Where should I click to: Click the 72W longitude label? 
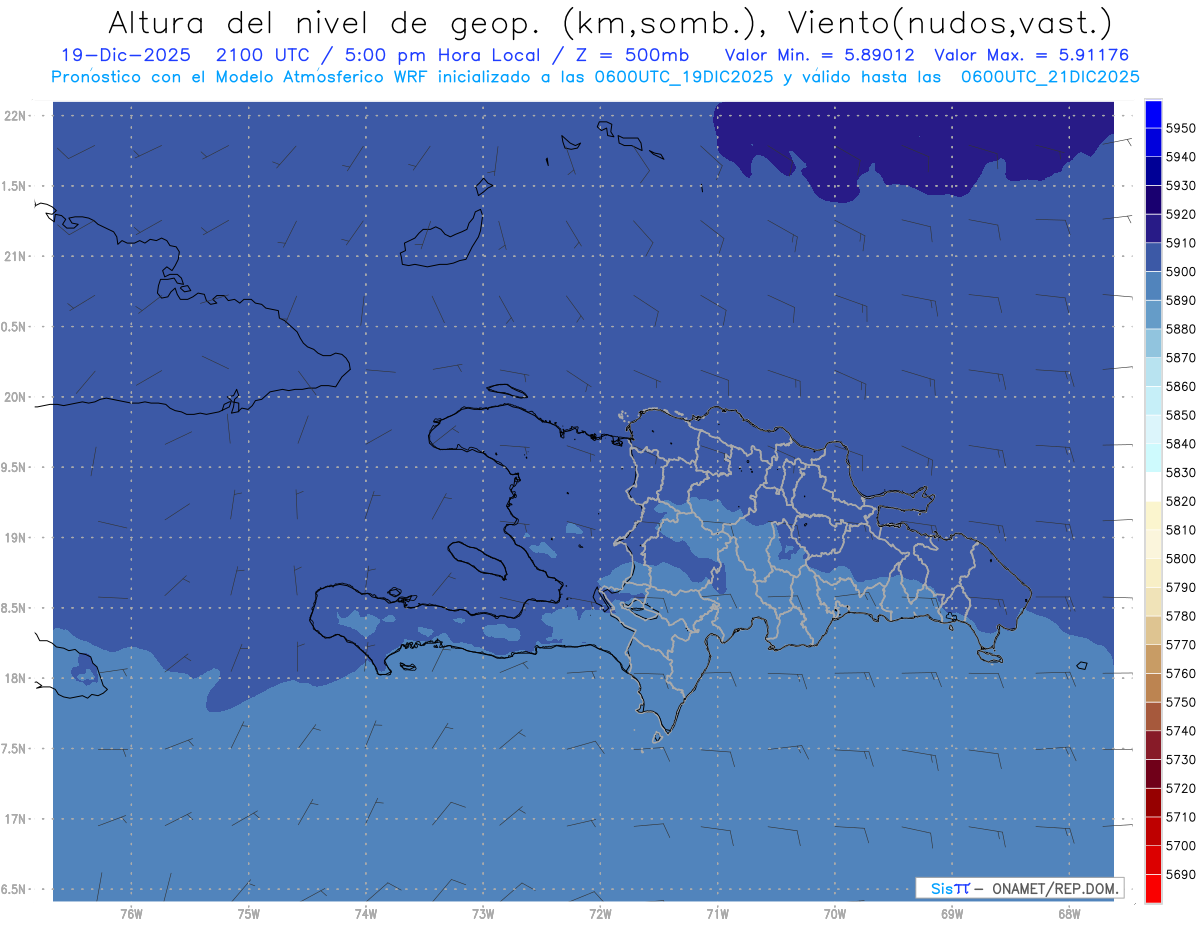coord(600,914)
